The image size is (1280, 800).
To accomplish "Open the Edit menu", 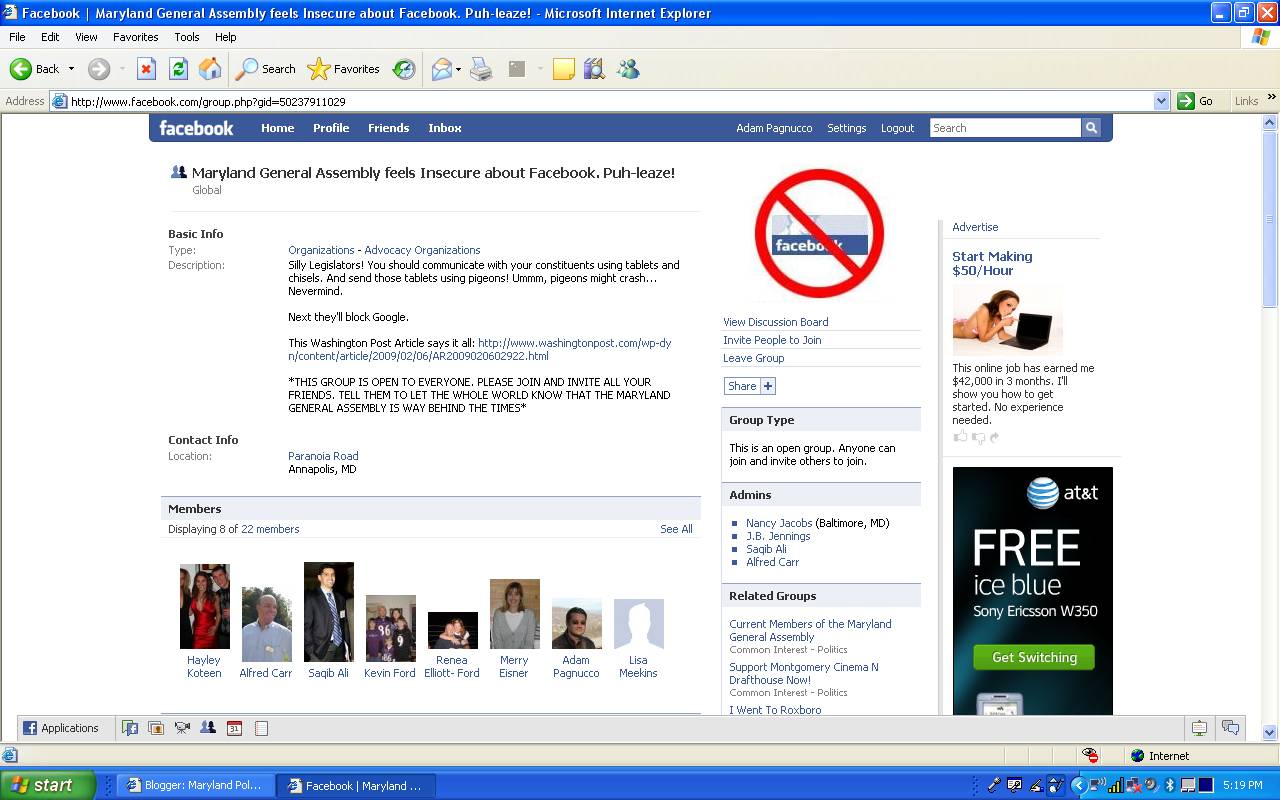I will point(50,37).
